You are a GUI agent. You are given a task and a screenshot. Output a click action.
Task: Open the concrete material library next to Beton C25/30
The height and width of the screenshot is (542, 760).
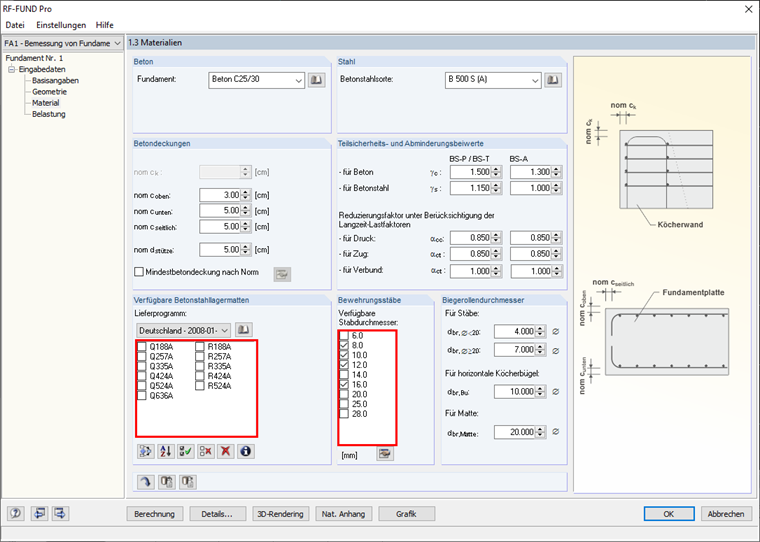point(317,80)
